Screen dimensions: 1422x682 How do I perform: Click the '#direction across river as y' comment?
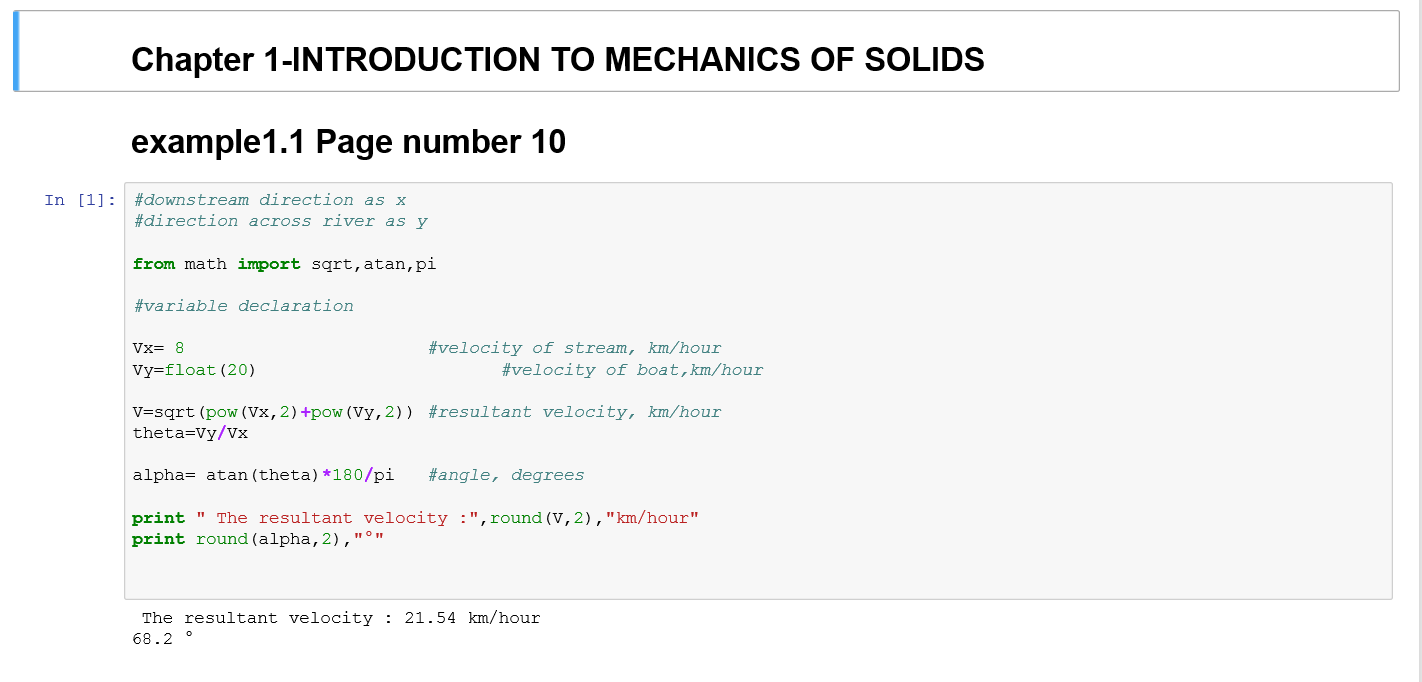280,221
